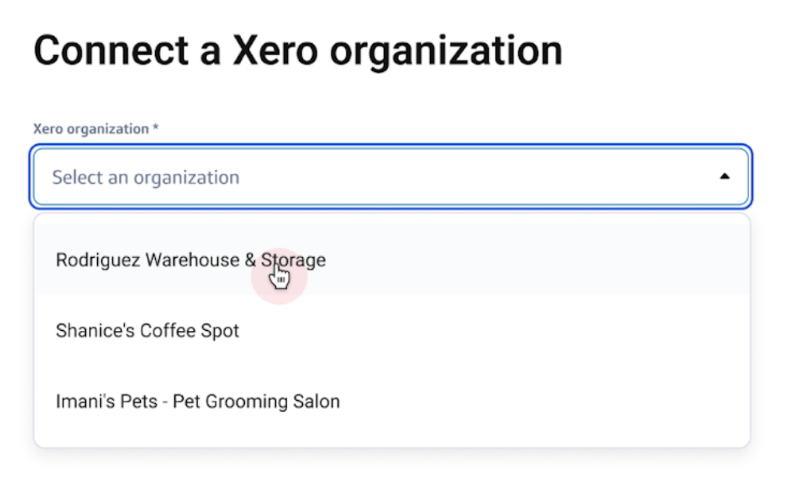Pick Imani's Pets - Pet Grooming Salon
This screenshot has height=490, width=808.
pyautogui.click(x=197, y=402)
